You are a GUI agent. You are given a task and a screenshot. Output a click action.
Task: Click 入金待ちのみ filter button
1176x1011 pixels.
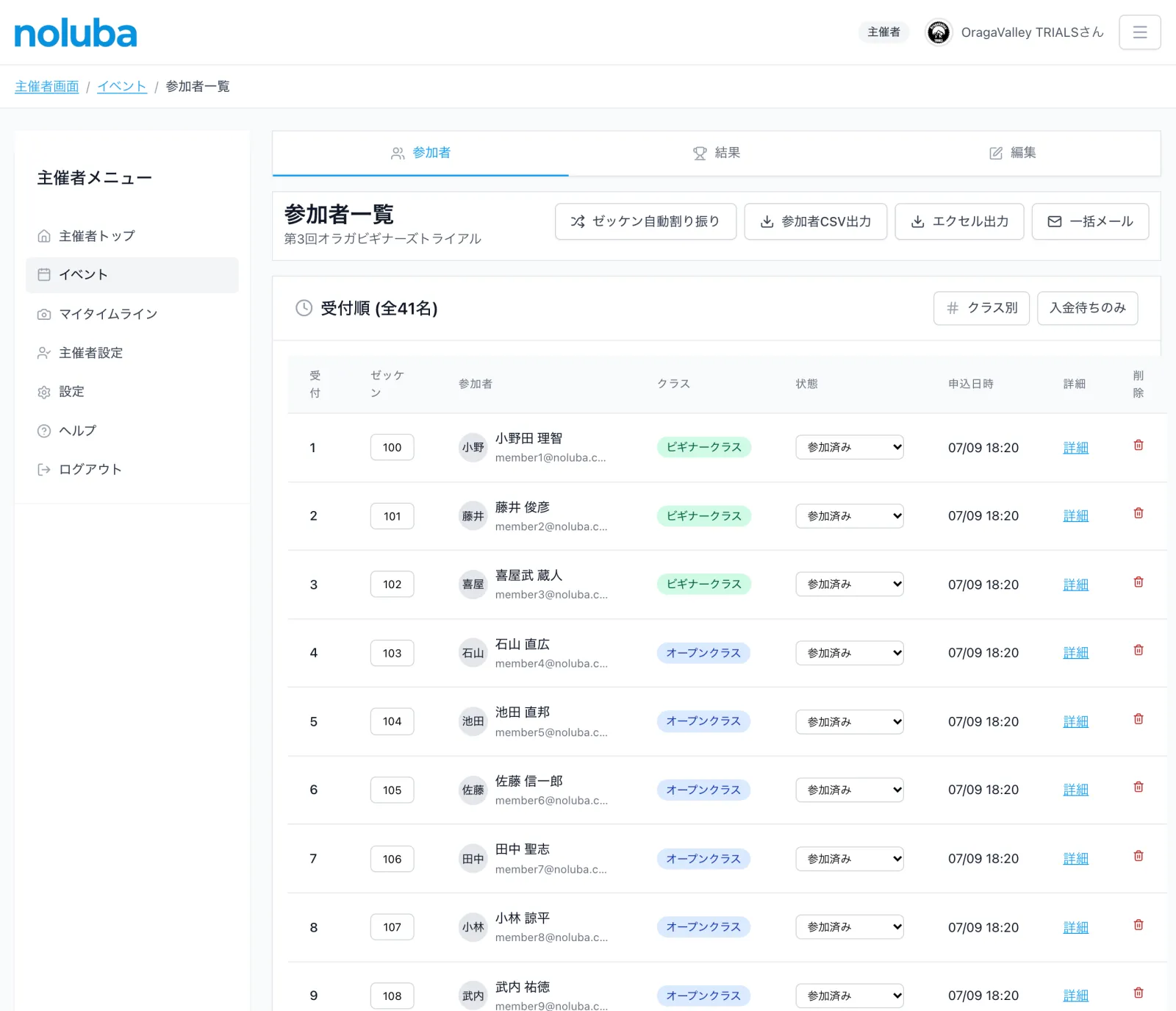pyautogui.click(x=1087, y=308)
